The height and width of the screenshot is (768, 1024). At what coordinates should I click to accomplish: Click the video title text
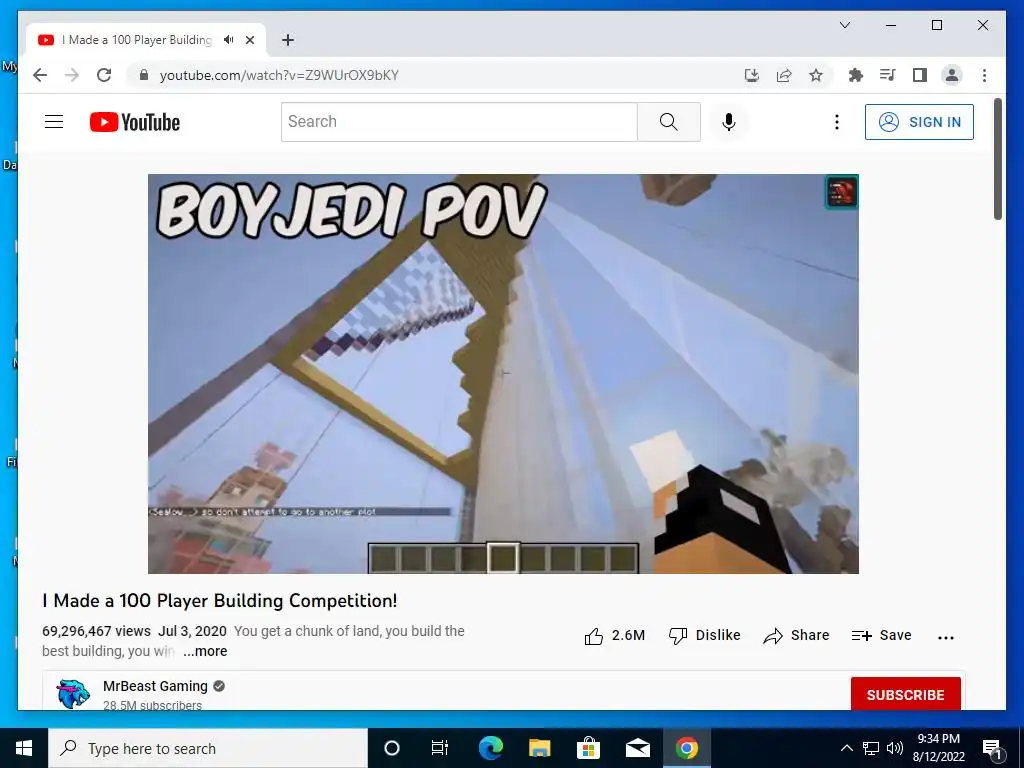219,601
